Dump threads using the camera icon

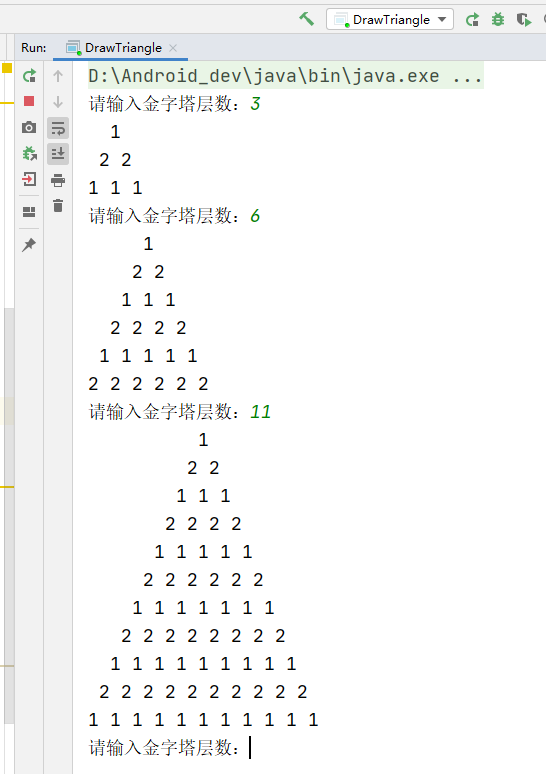point(29,127)
